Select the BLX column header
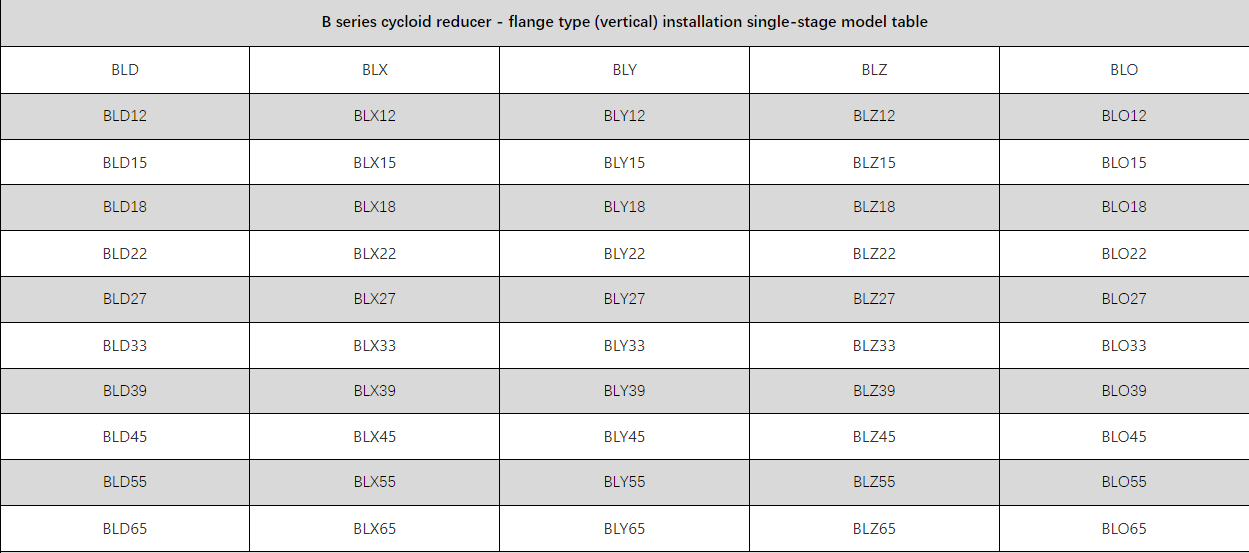This screenshot has width=1249, height=553. click(x=375, y=70)
